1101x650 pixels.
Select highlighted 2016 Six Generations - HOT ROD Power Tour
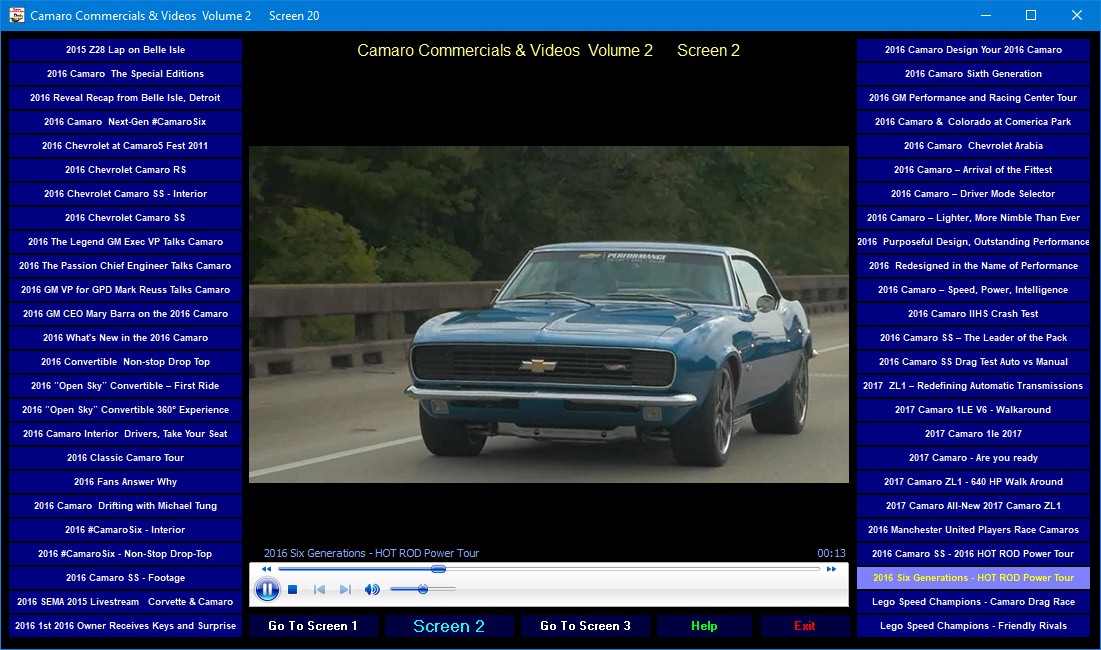[973, 578]
